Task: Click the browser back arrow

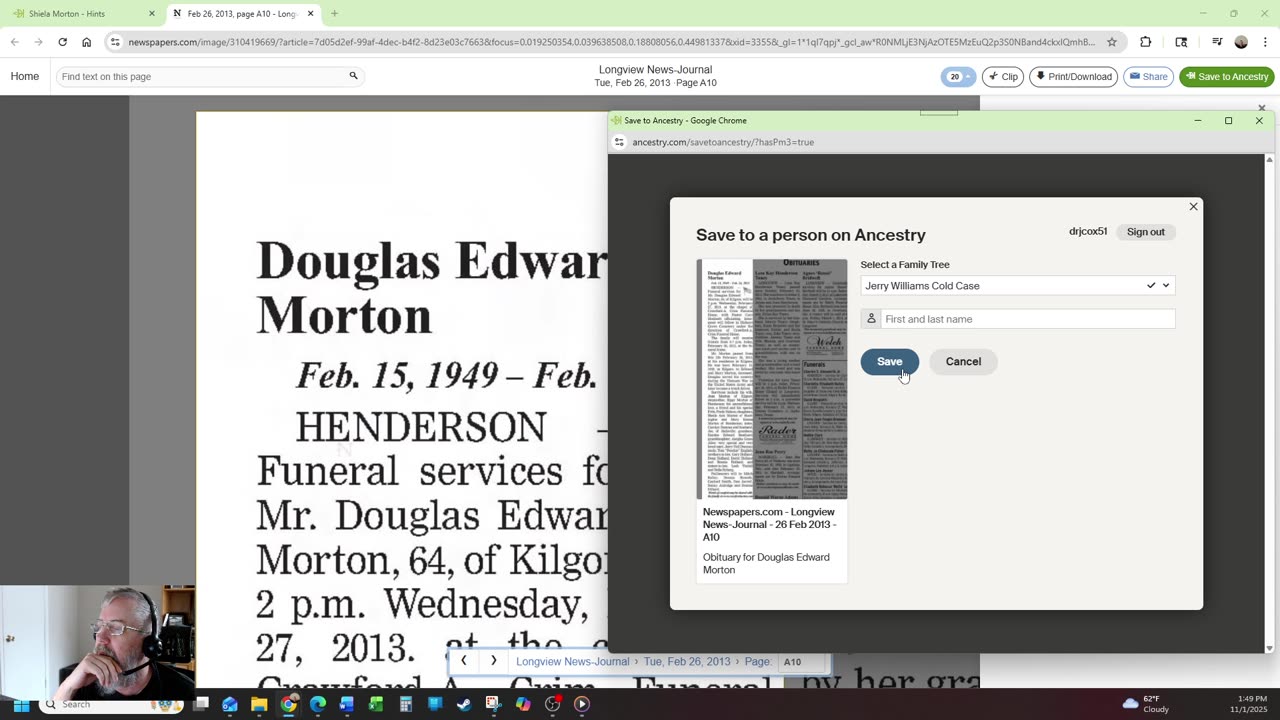Action: (14, 42)
